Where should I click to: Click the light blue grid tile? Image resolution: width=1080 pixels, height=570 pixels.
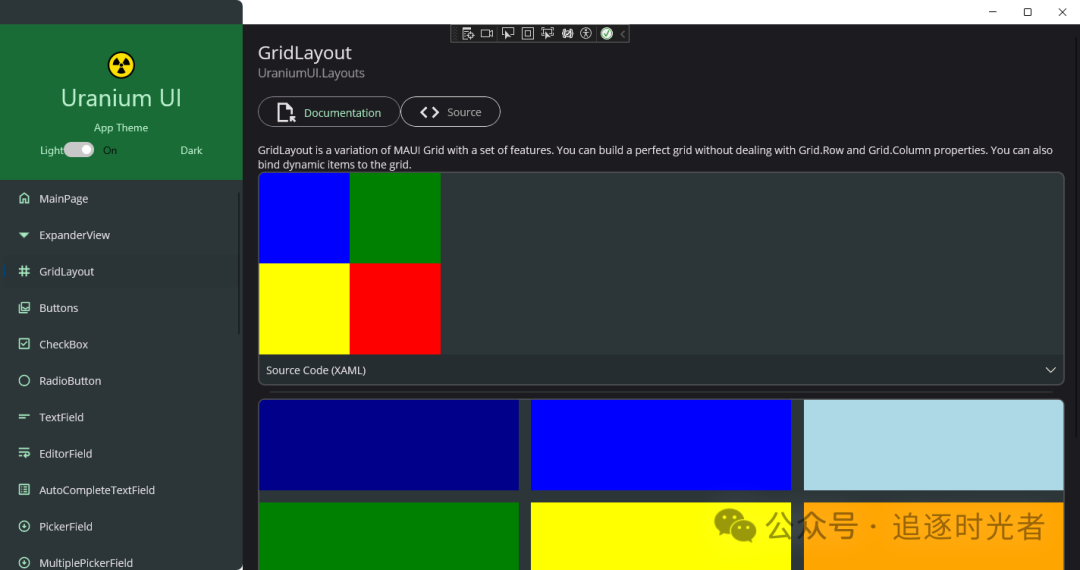click(x=934, y=445)
